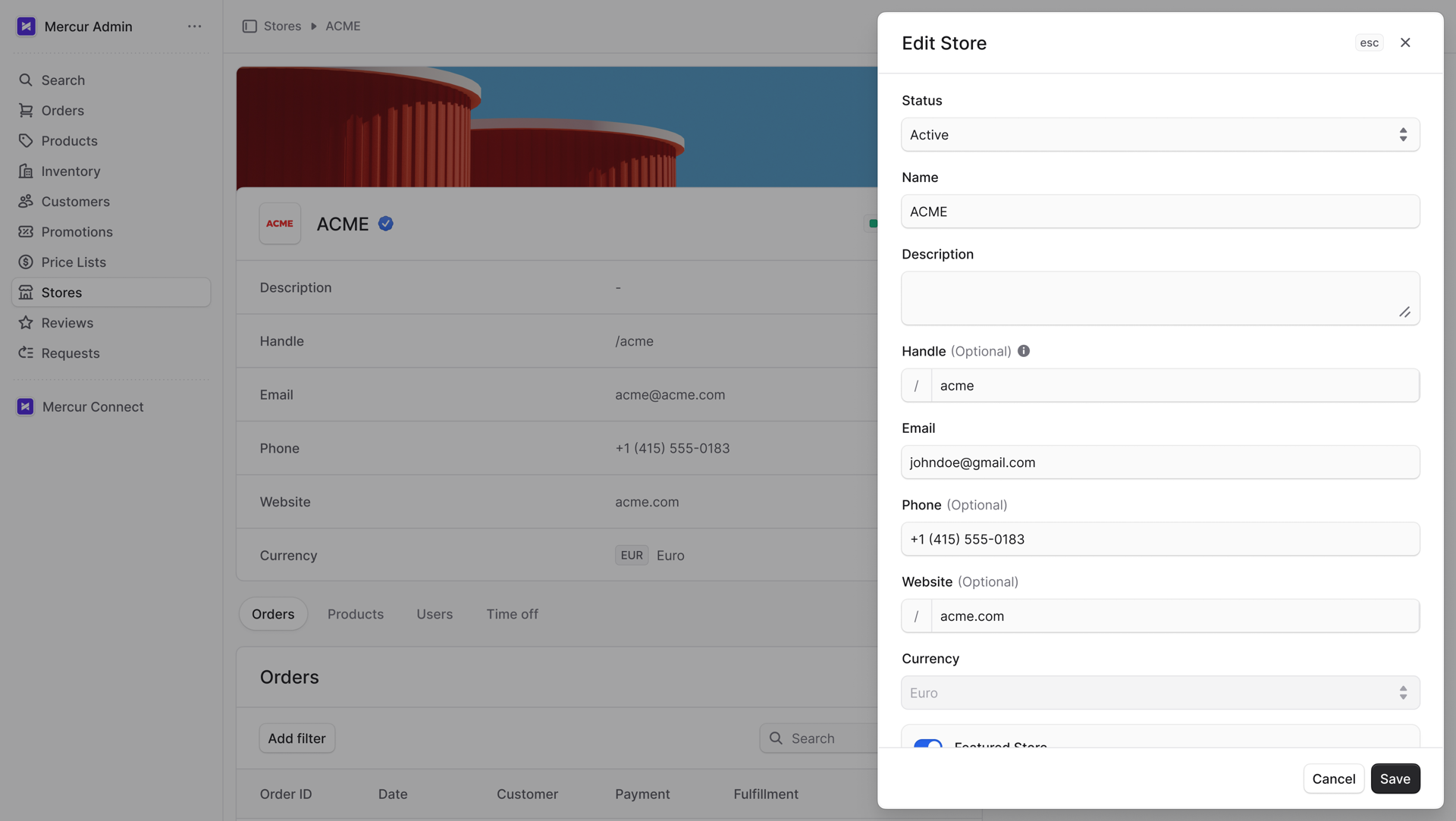Go to Products in the sidebar
Screen dimensions: 1456x821
[x=111, y=141]
